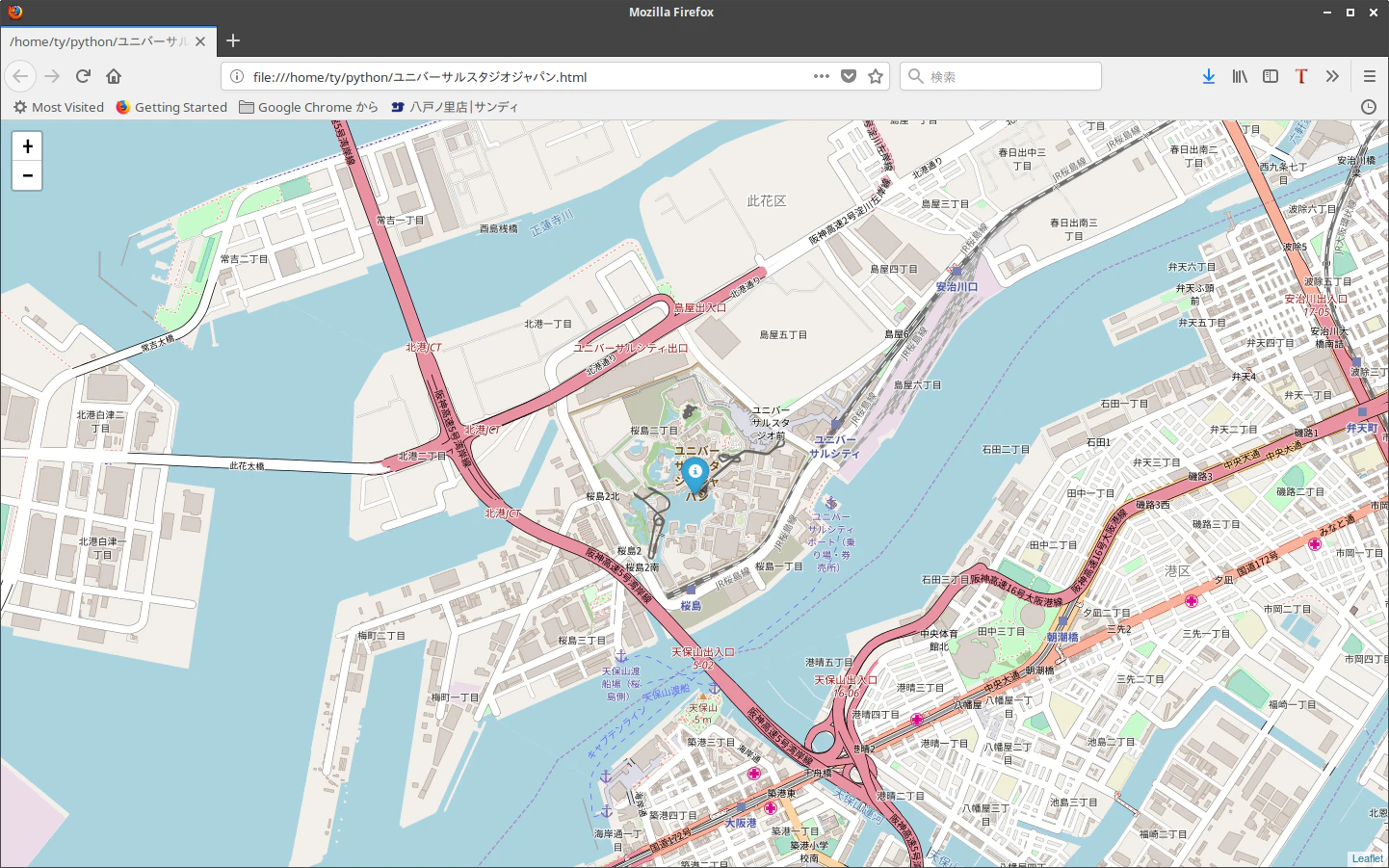Open a new tab

click(233, 40)
